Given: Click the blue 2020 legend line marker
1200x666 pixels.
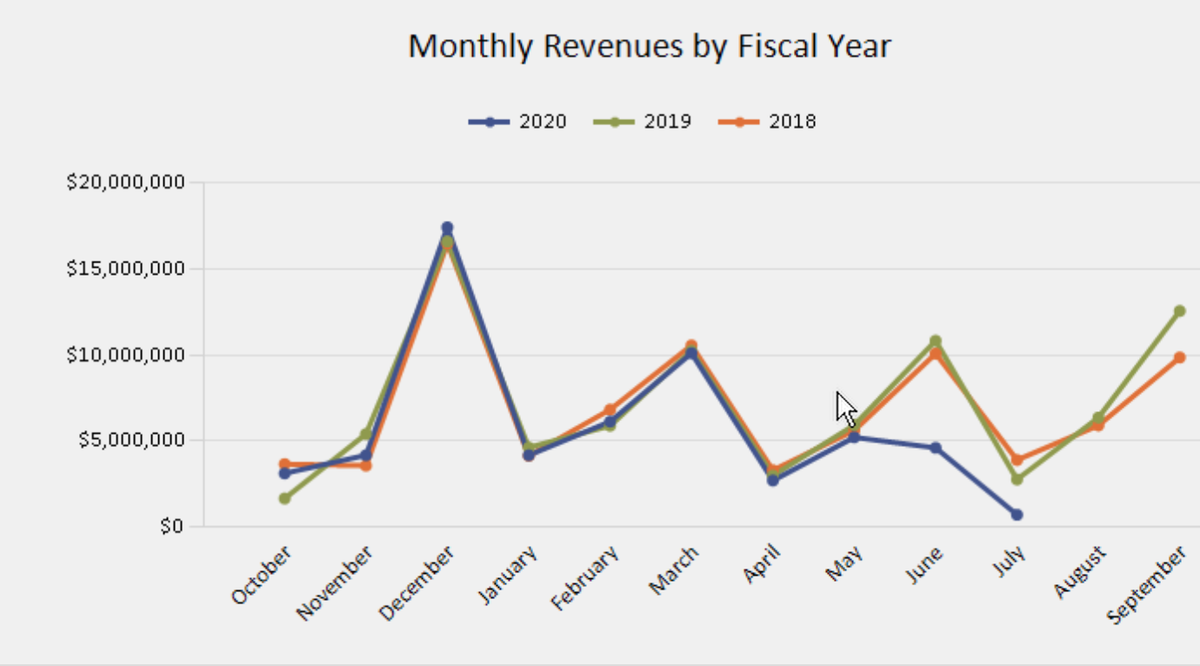Looking at the screenshot, I should tap(490, 122).
